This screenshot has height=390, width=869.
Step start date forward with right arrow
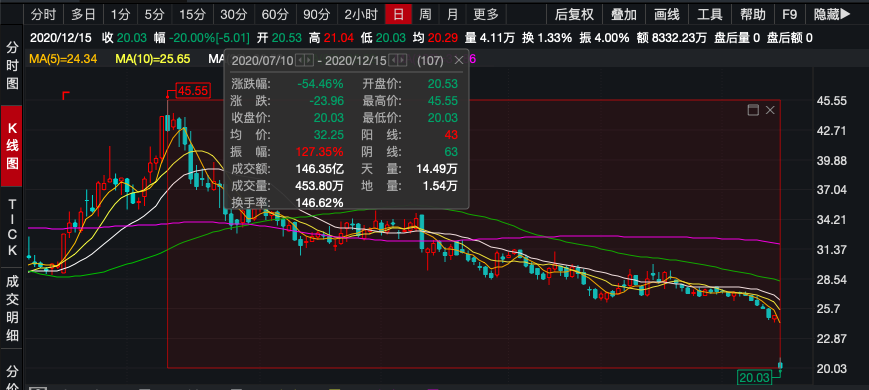point(309,60)
